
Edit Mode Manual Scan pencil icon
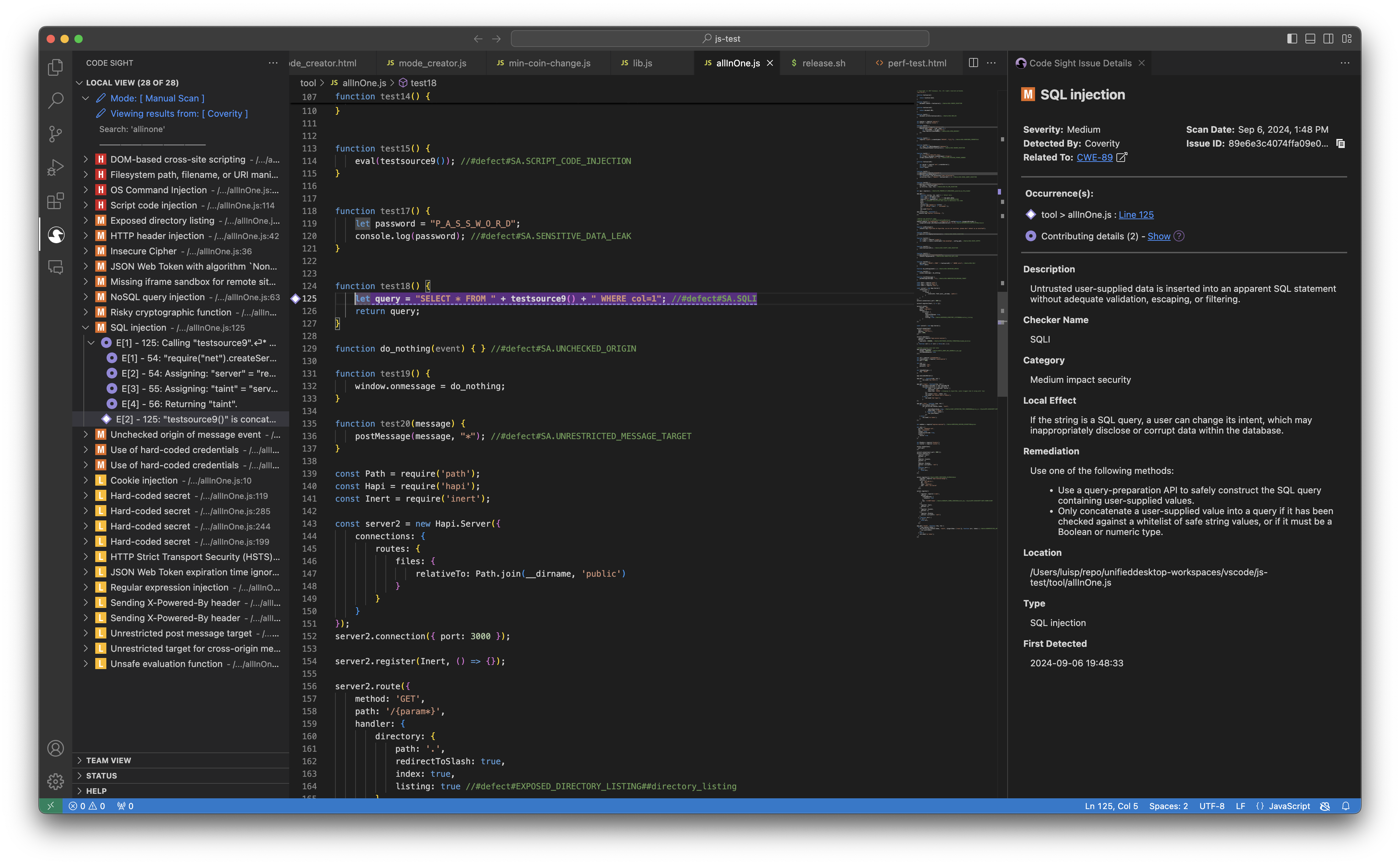coord(101,98)
